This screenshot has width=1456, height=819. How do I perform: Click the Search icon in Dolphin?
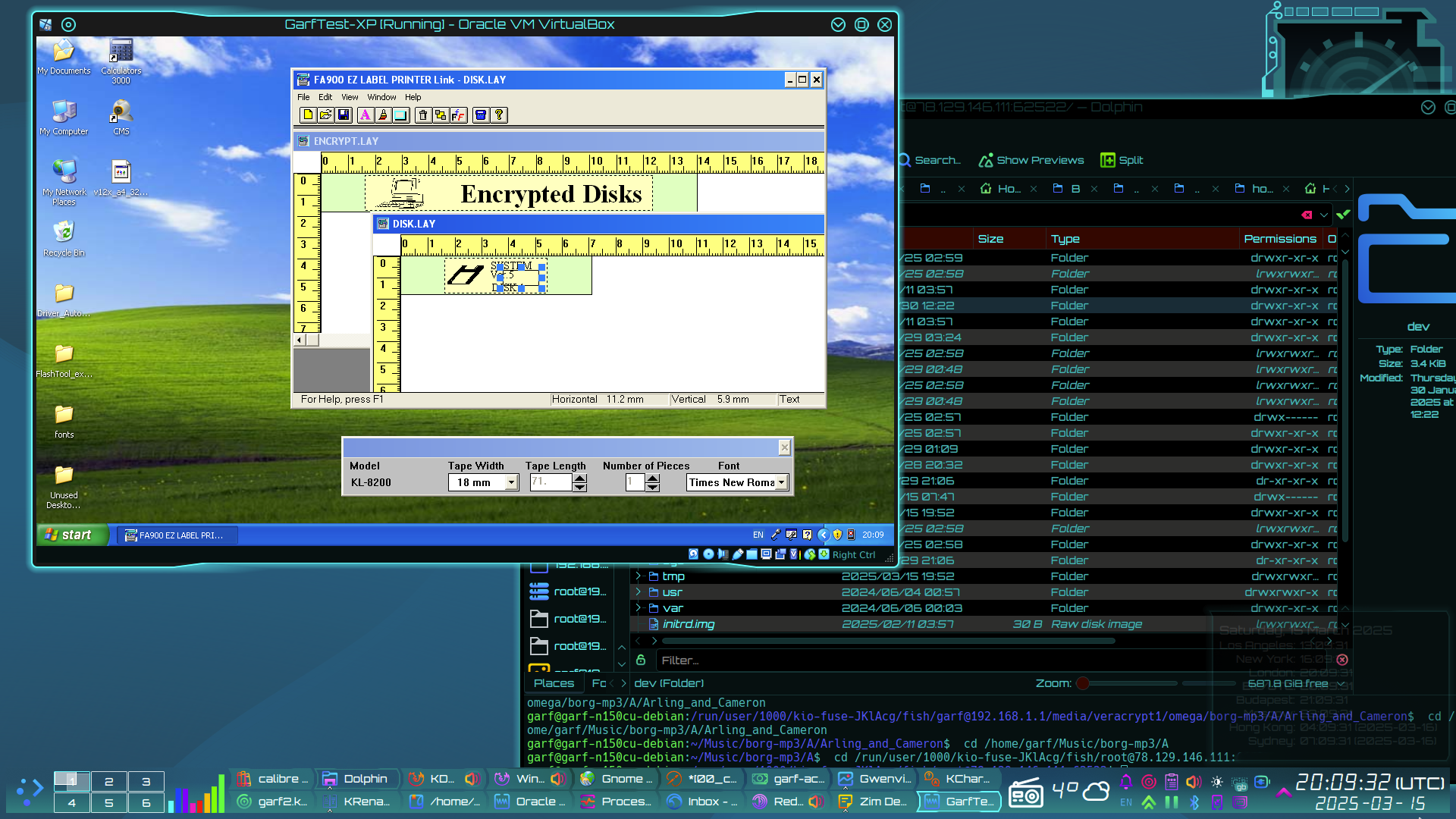coord(930,160)
